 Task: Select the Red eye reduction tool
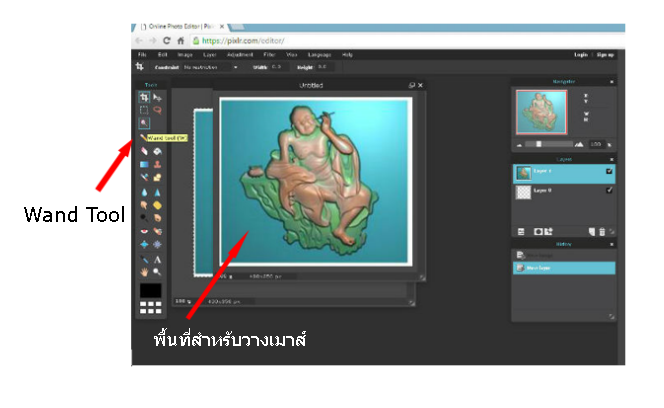[x=144, y=231]
